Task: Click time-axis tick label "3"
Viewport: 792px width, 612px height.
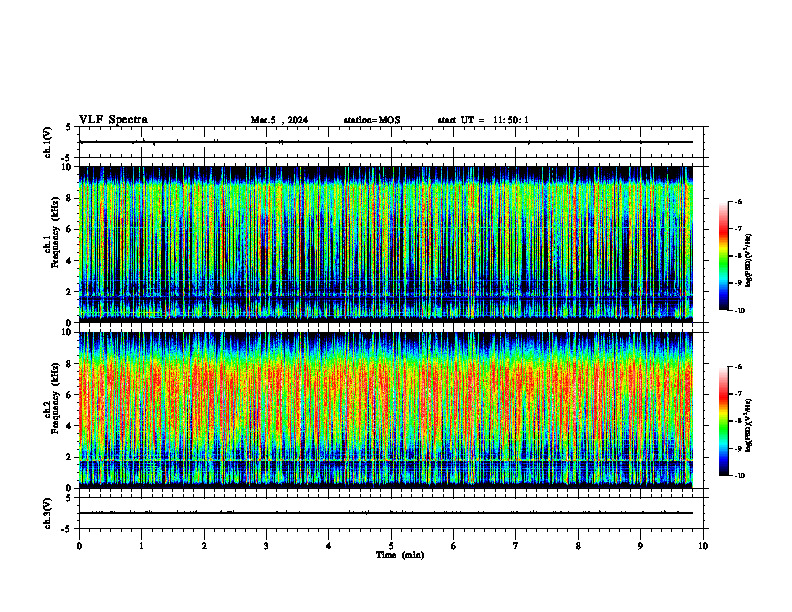Action: 266,546
